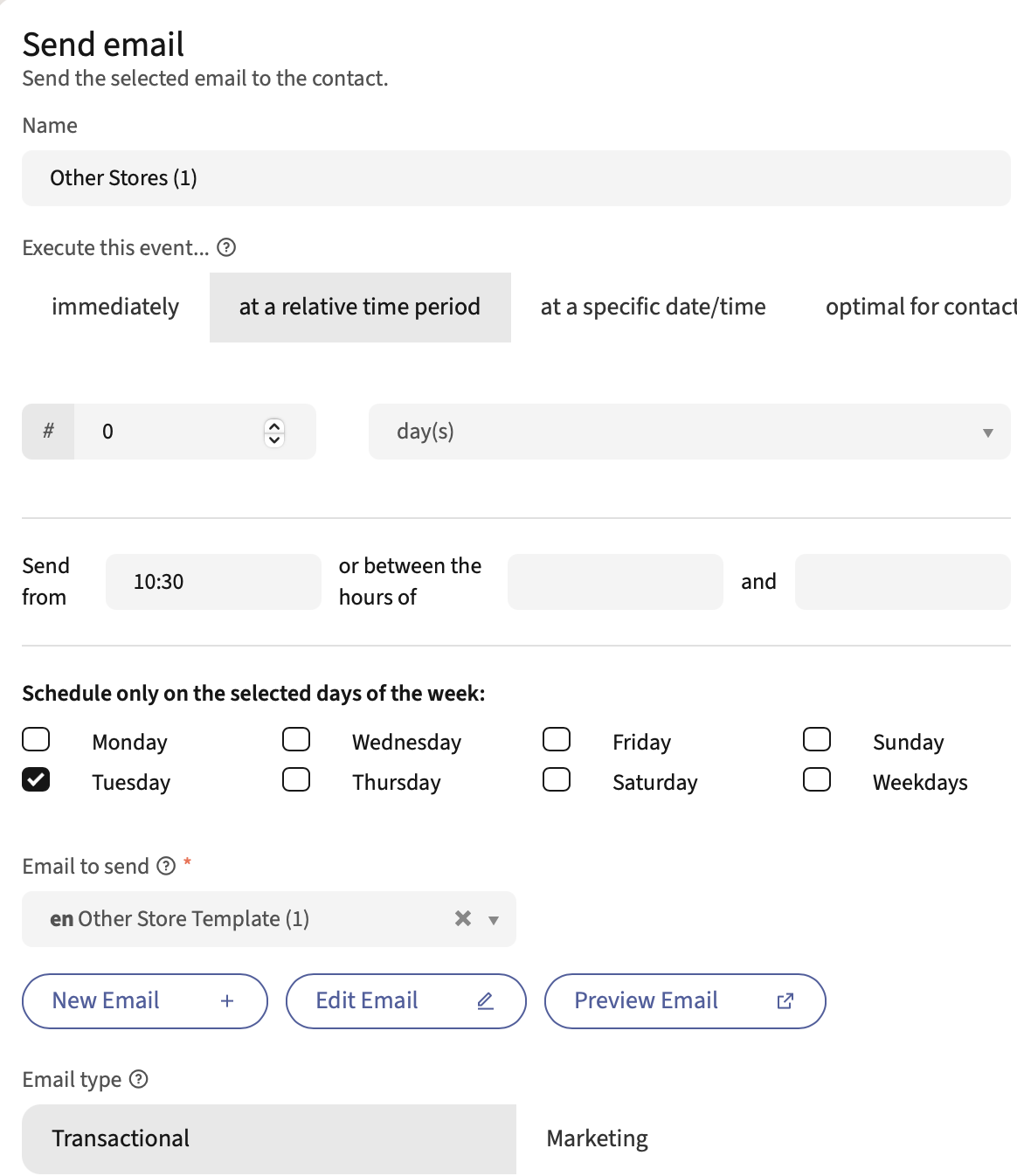Click the Name field with Other Stores (1)

tap(515, 178)
